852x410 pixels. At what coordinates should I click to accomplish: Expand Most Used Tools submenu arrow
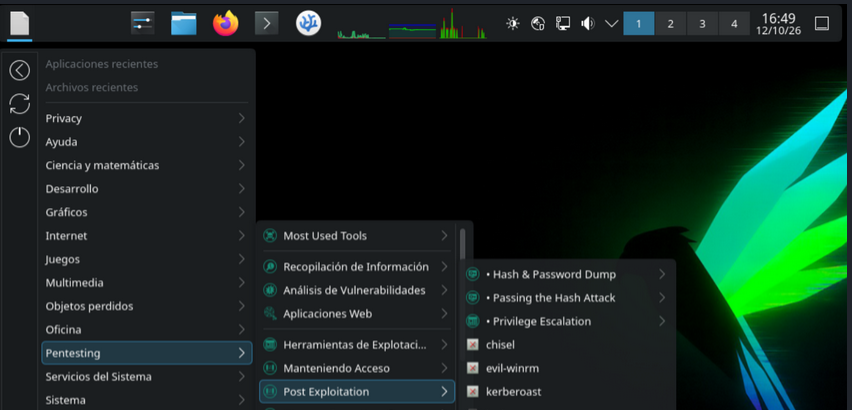pos(444,236)
